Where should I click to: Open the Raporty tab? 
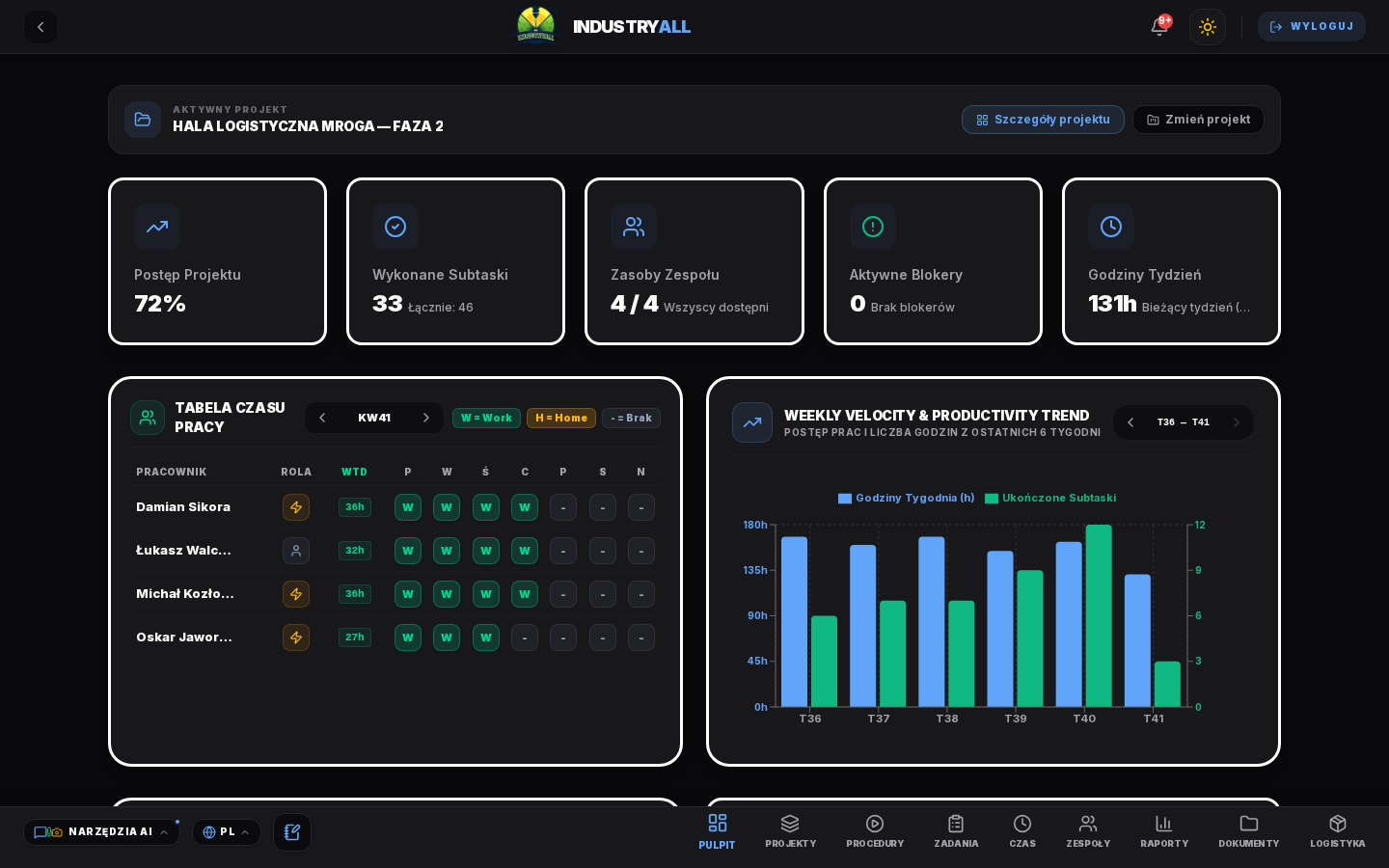1164,831
